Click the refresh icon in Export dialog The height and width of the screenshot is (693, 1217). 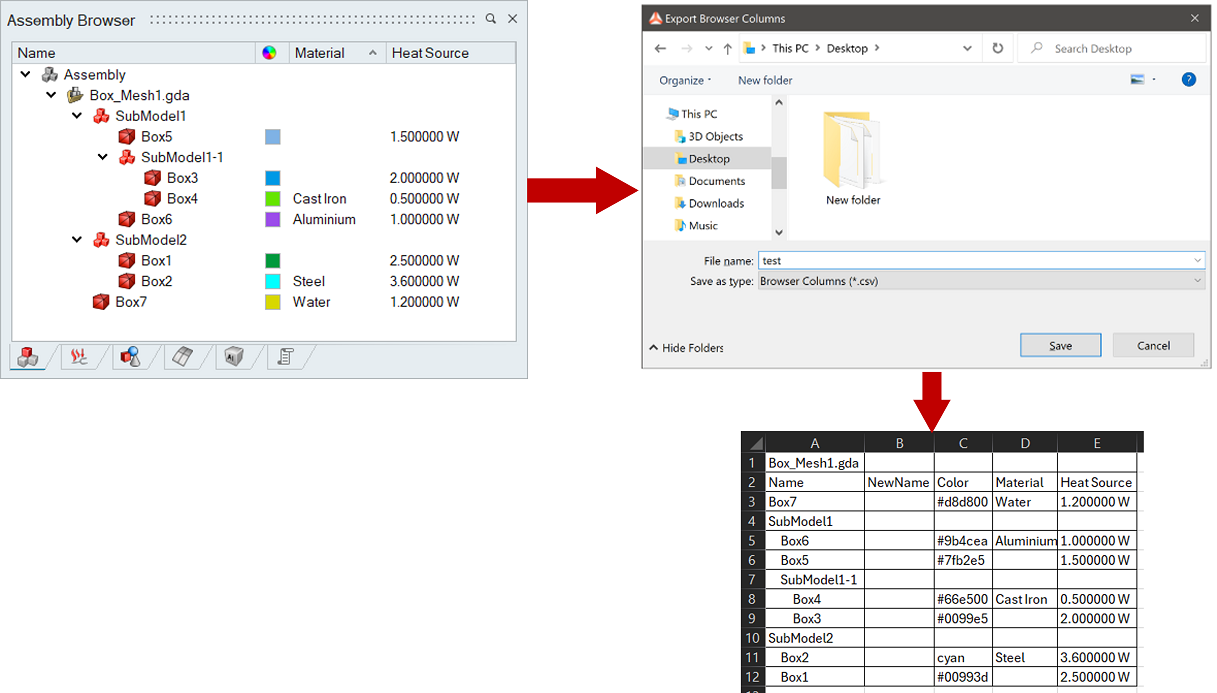pos(997,48)
